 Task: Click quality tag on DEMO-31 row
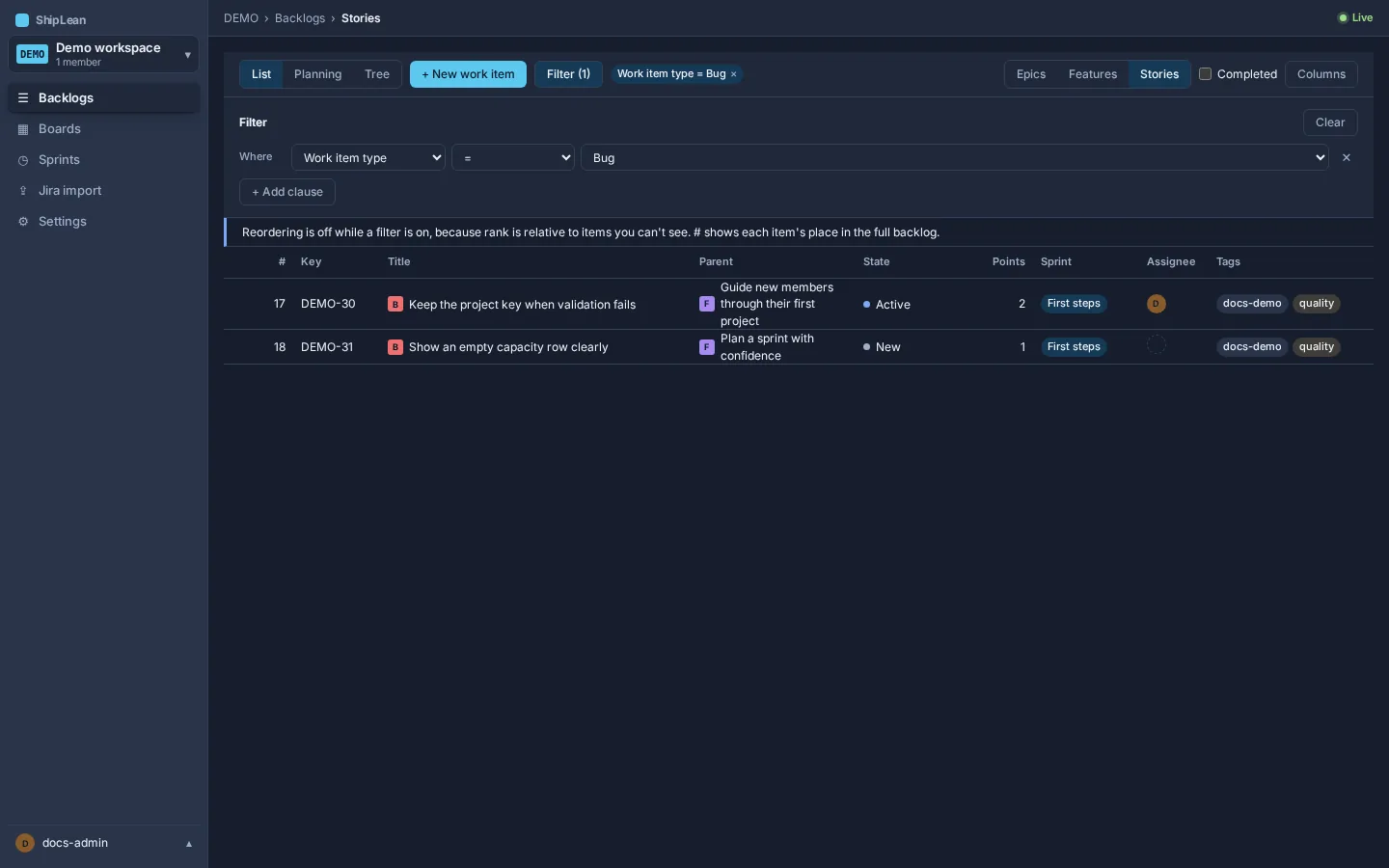[1317, 347]
